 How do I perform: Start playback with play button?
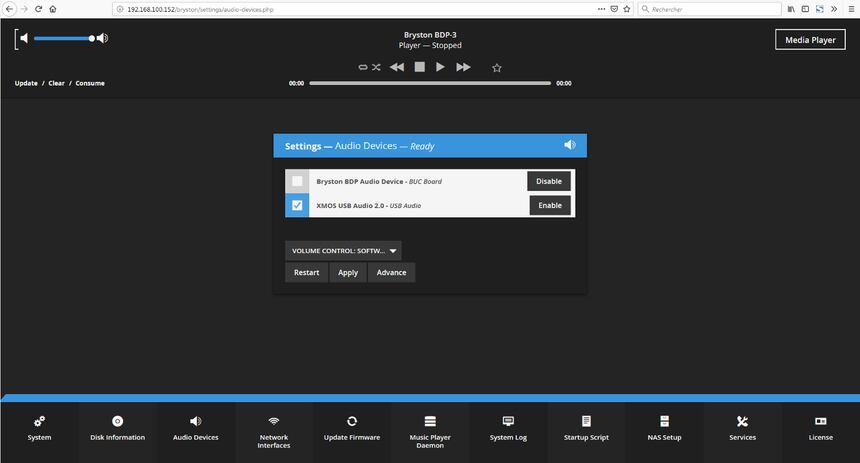coord(440,67)
